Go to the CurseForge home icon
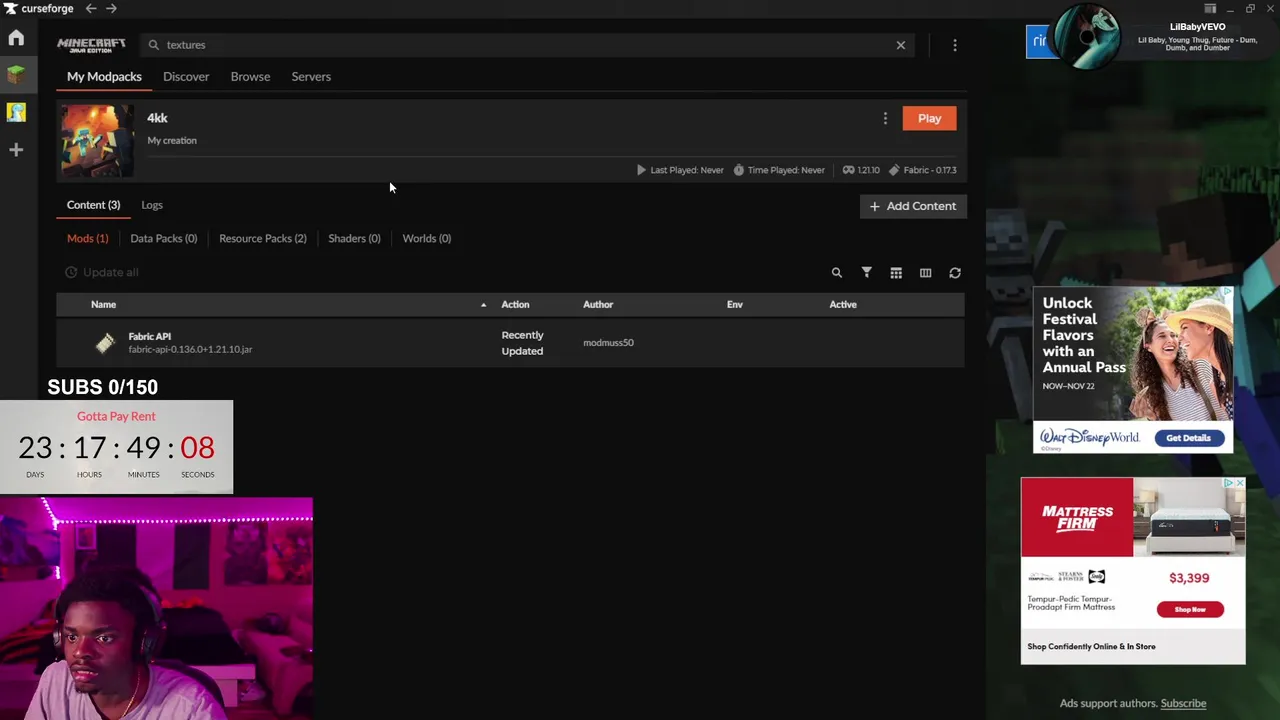 [16, 38]
